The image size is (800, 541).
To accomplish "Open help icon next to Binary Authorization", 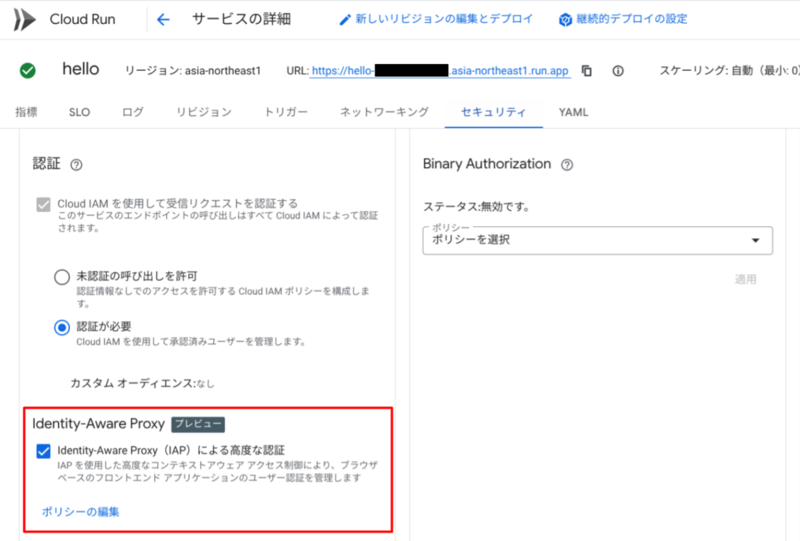I will 567,165.
